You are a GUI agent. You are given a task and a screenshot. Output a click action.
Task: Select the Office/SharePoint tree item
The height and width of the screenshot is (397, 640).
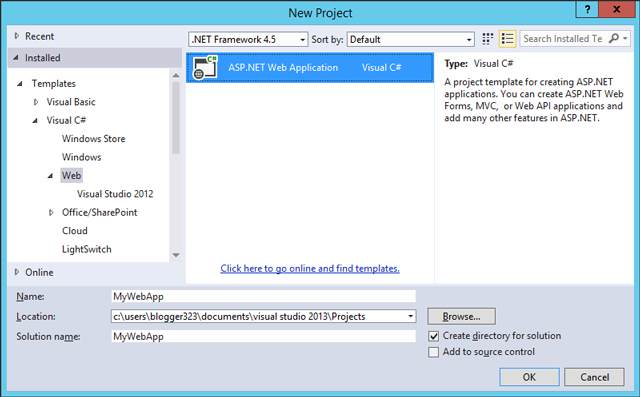[100, 213]
